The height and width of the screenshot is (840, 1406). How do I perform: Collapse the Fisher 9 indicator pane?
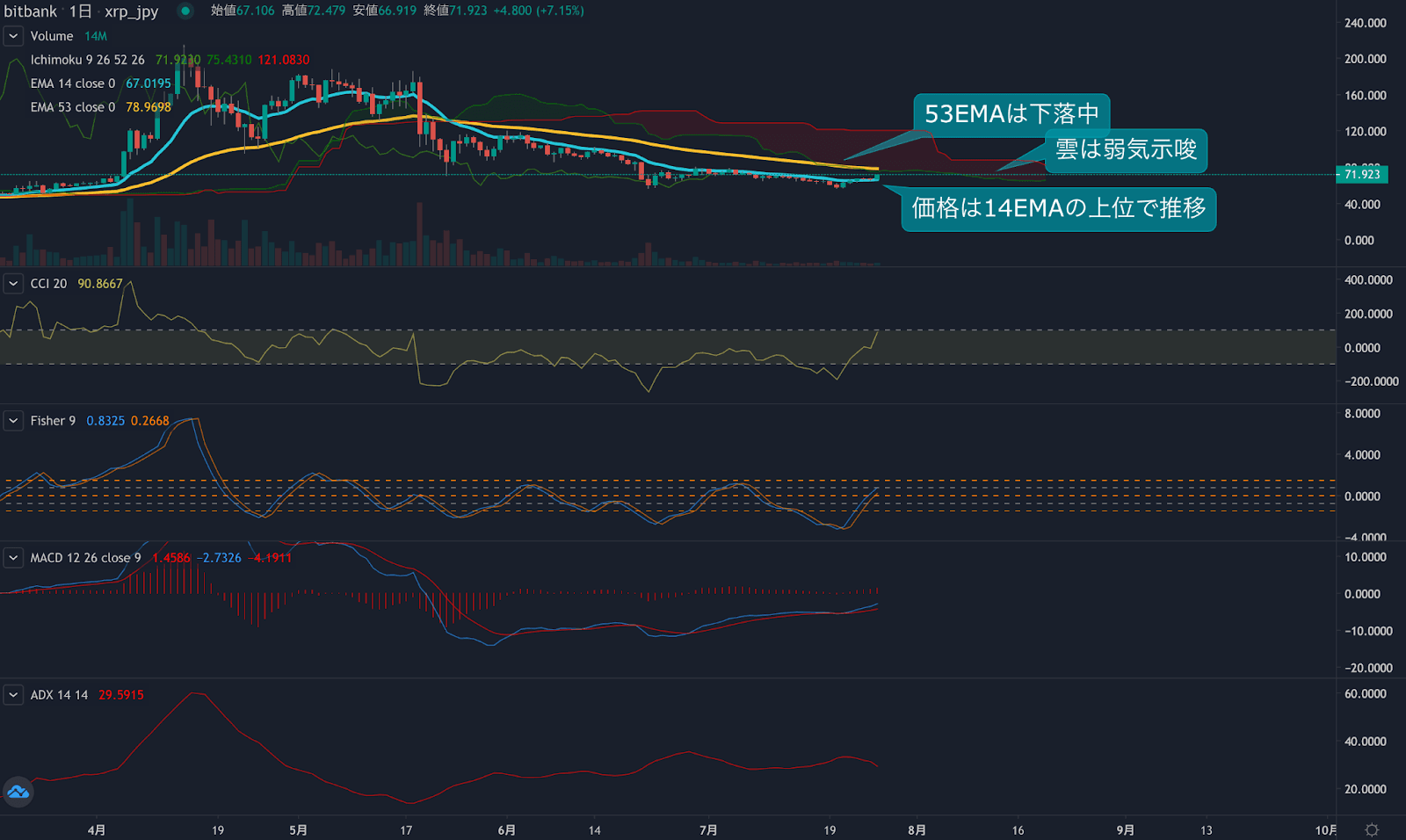(12, 420)
